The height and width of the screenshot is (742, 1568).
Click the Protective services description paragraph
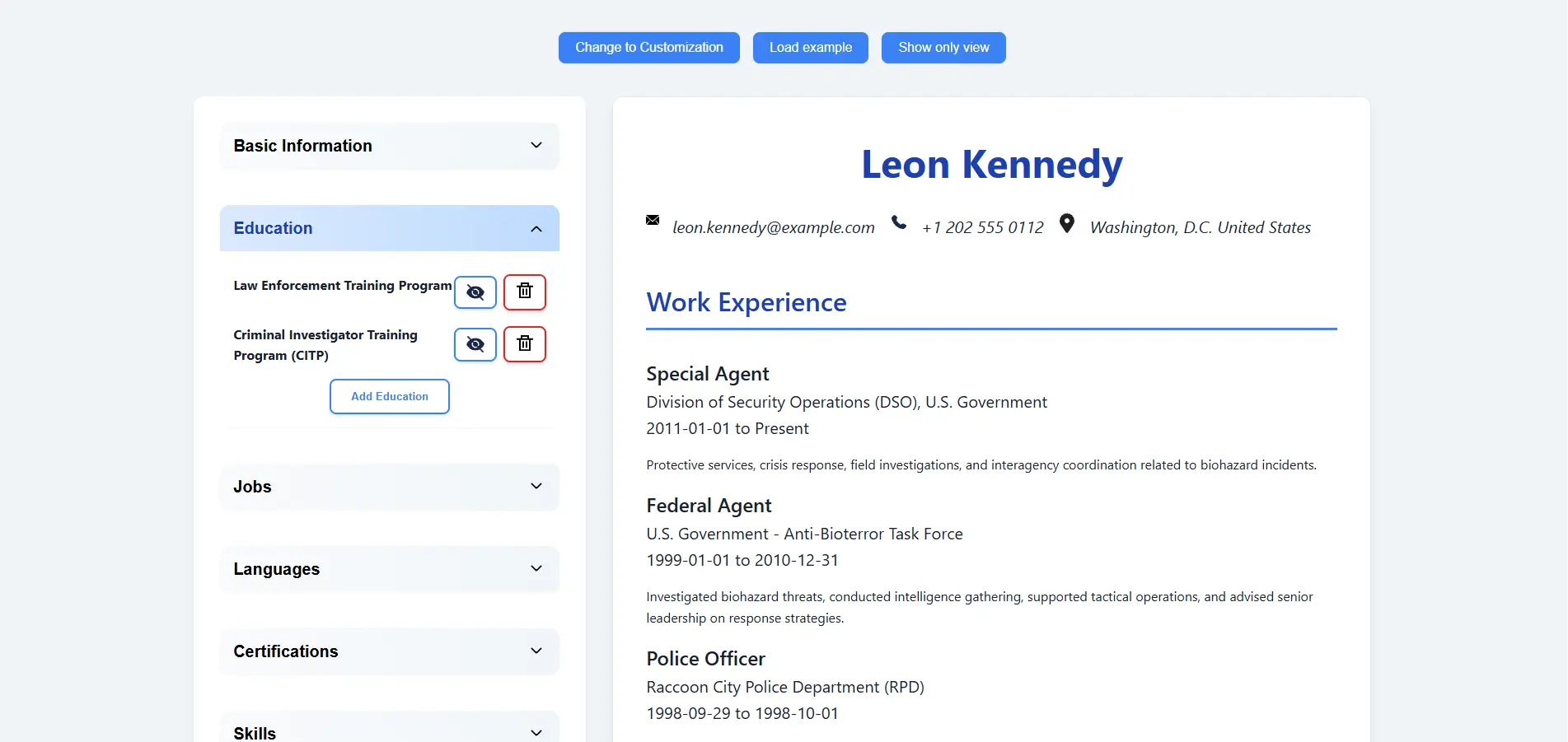click(x=981, y=465)
